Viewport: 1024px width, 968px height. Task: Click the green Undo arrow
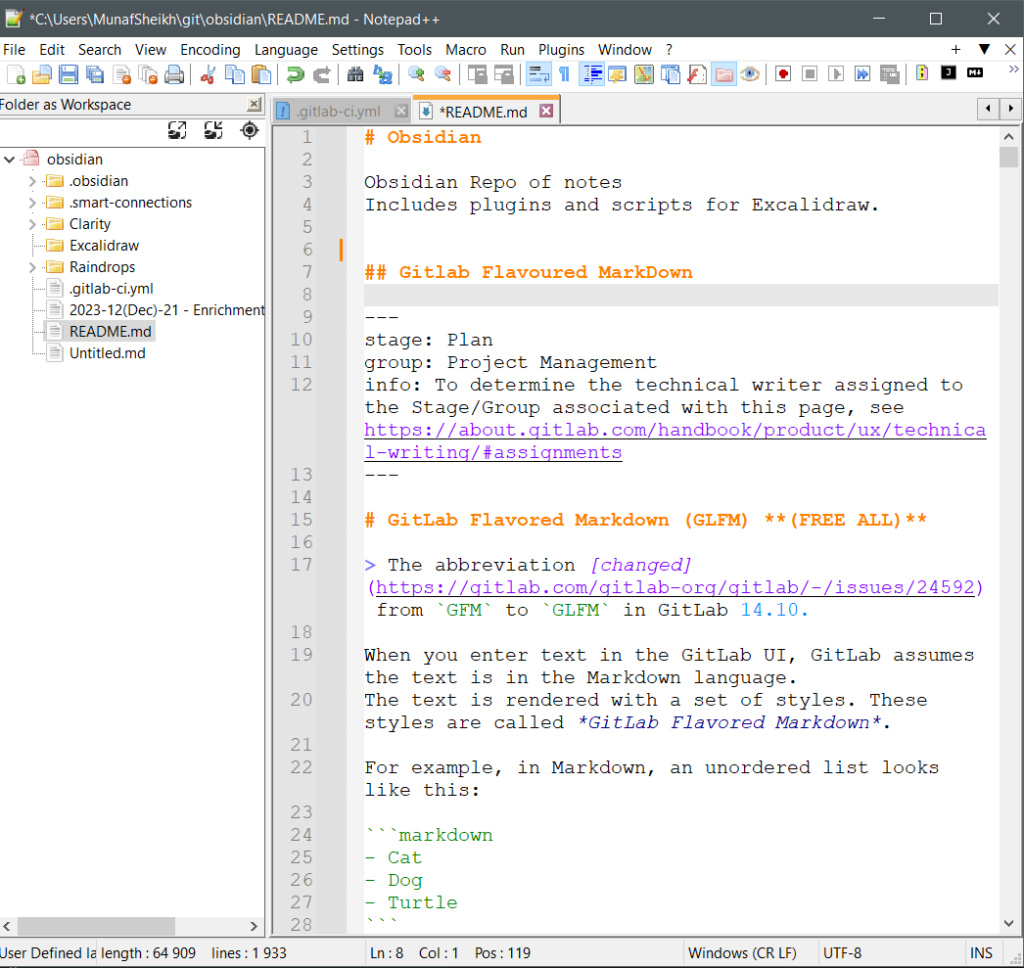click(295, 75)
